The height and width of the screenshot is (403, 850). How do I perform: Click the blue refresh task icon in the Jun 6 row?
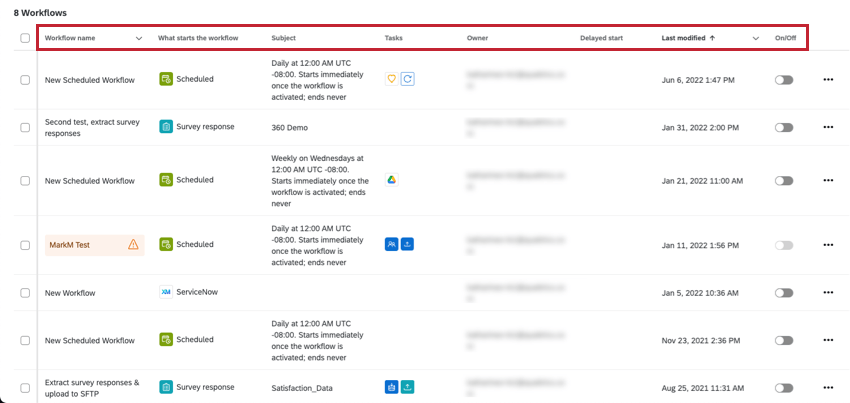coord(408,79)
